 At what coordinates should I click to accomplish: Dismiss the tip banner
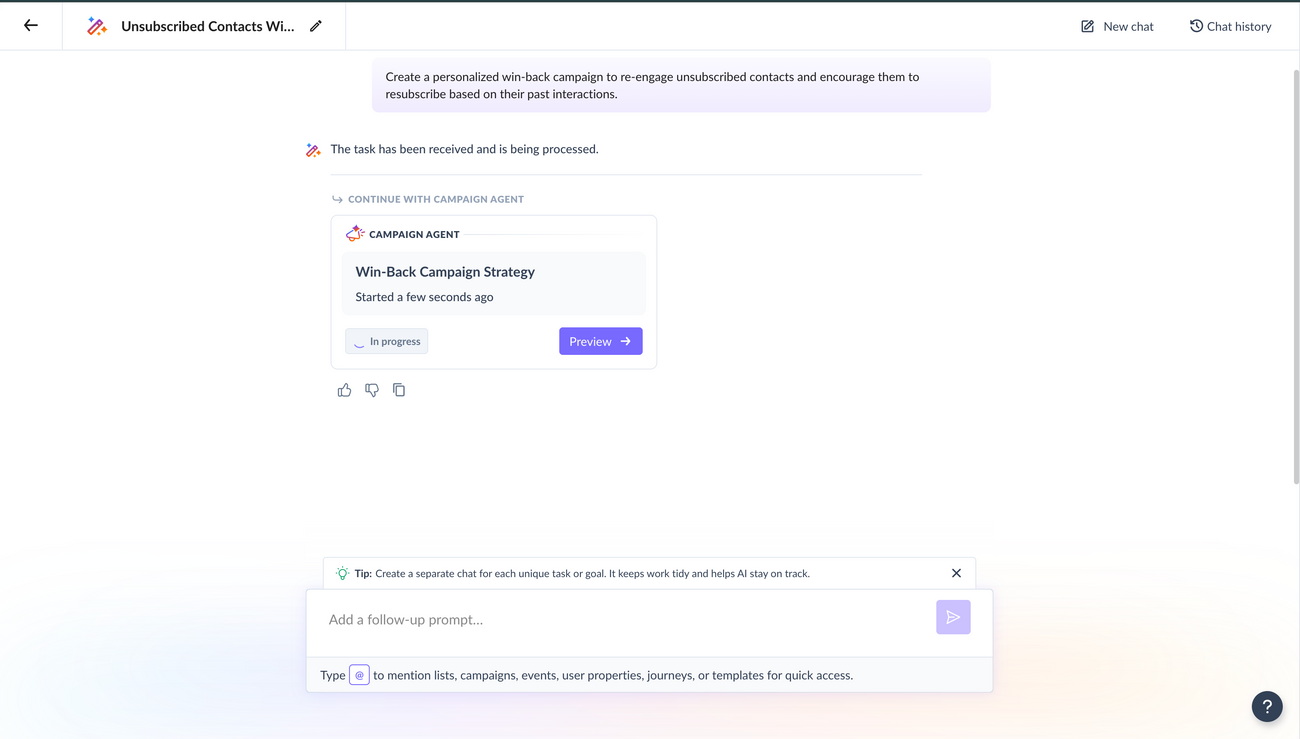[x=956, y=573]
